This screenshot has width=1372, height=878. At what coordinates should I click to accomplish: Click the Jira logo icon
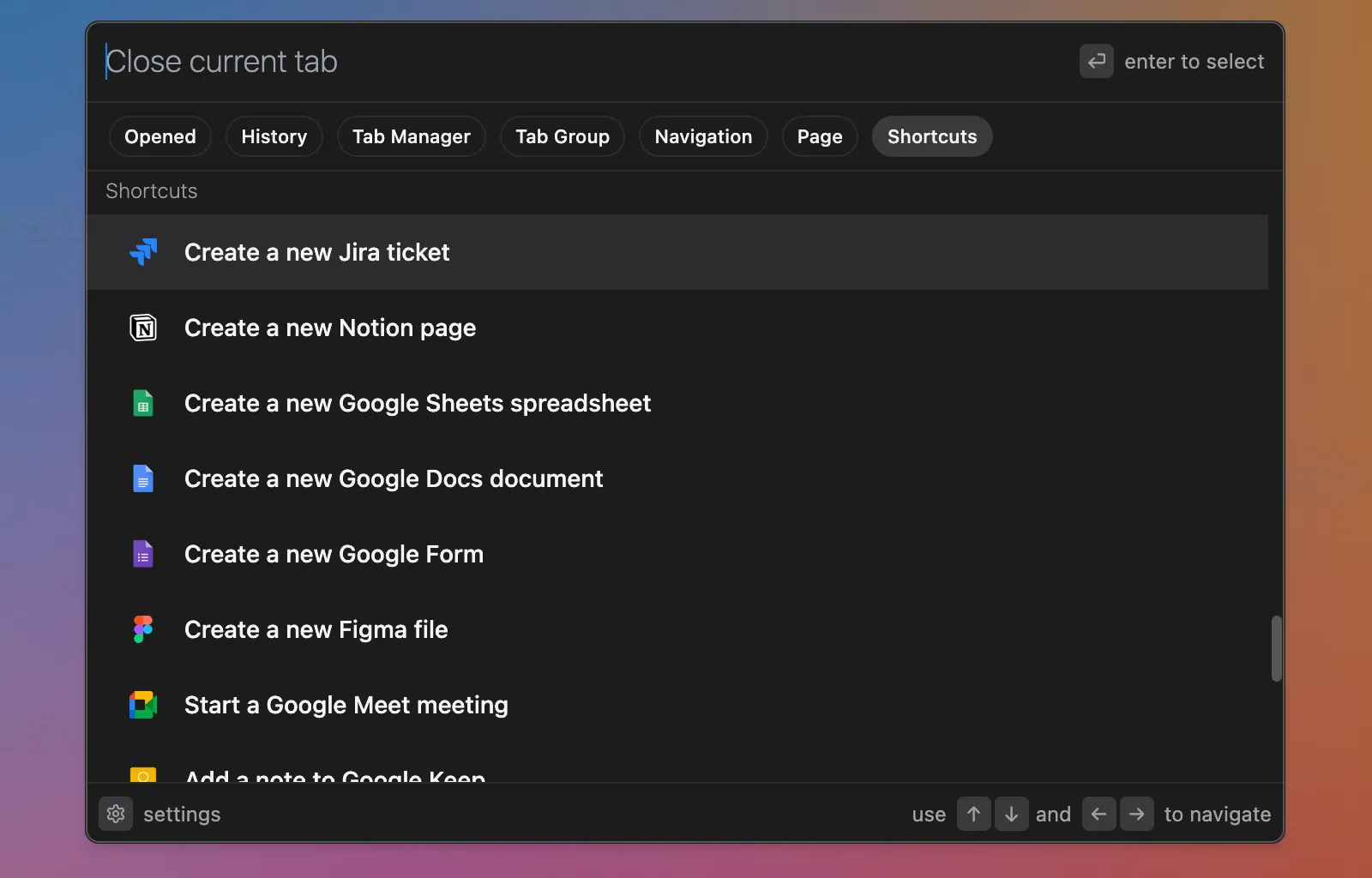point(143,252)
